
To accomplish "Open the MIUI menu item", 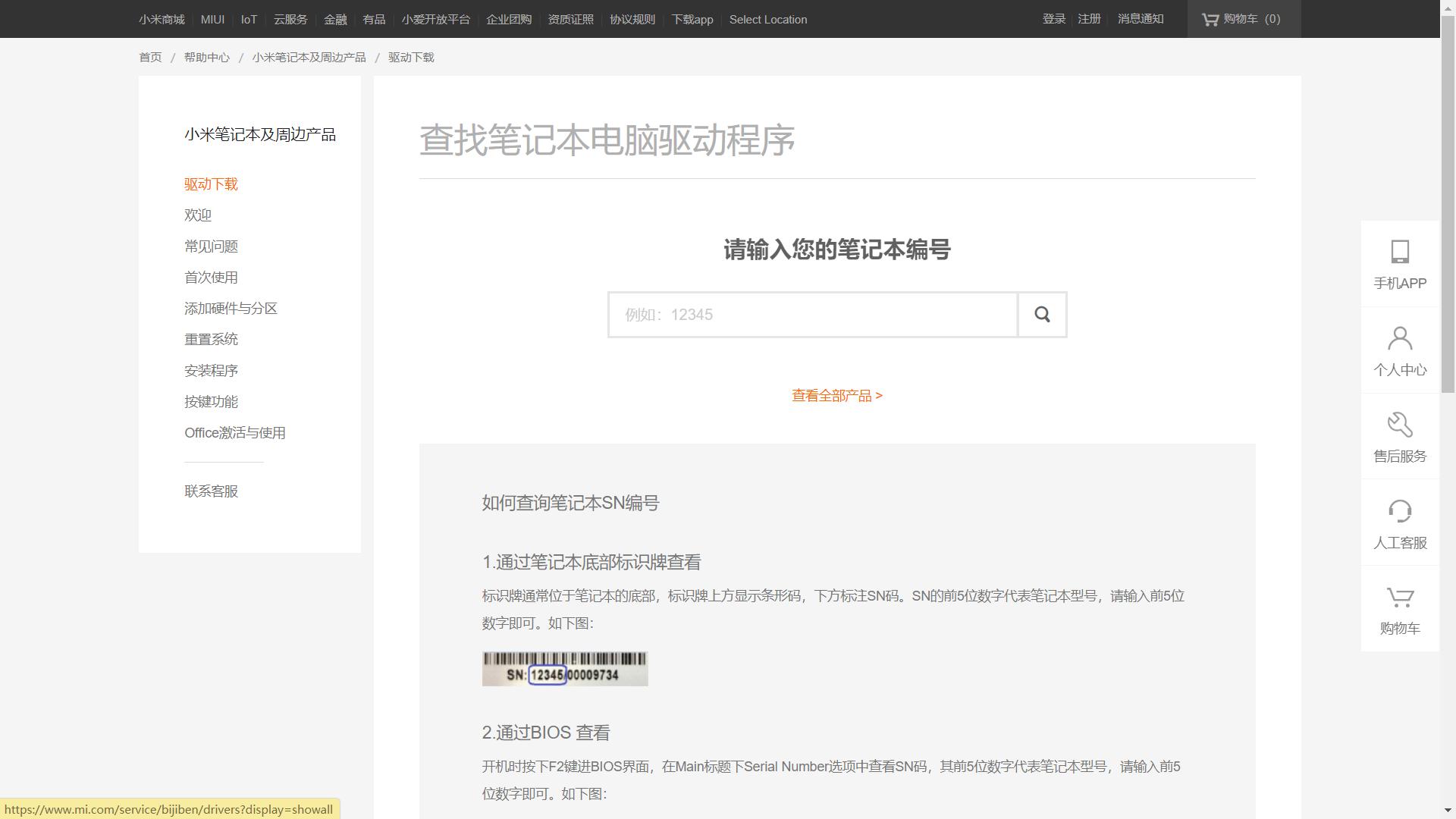I will click(212, 19).
